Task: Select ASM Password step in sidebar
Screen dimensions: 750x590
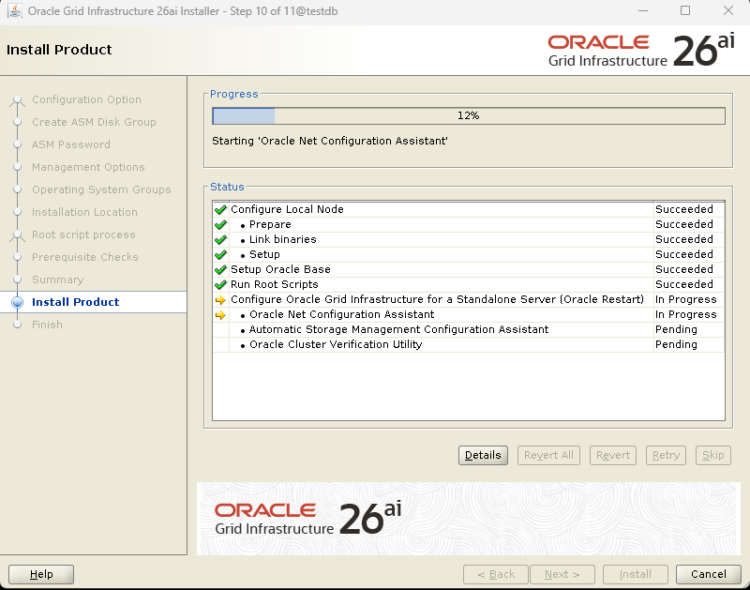Action: coord(71,145)
